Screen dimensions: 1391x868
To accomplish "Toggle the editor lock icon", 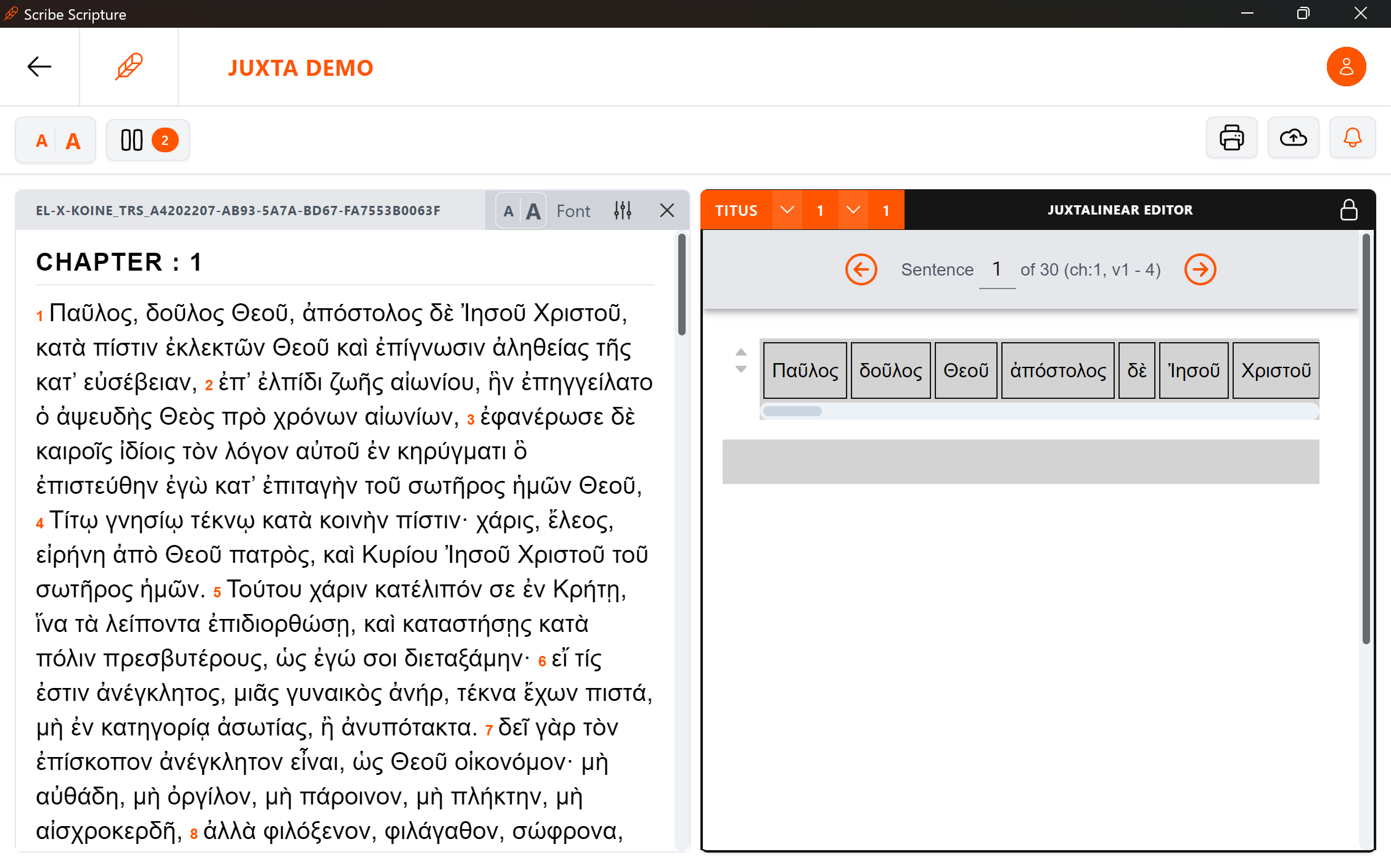I will (1348, 210).
